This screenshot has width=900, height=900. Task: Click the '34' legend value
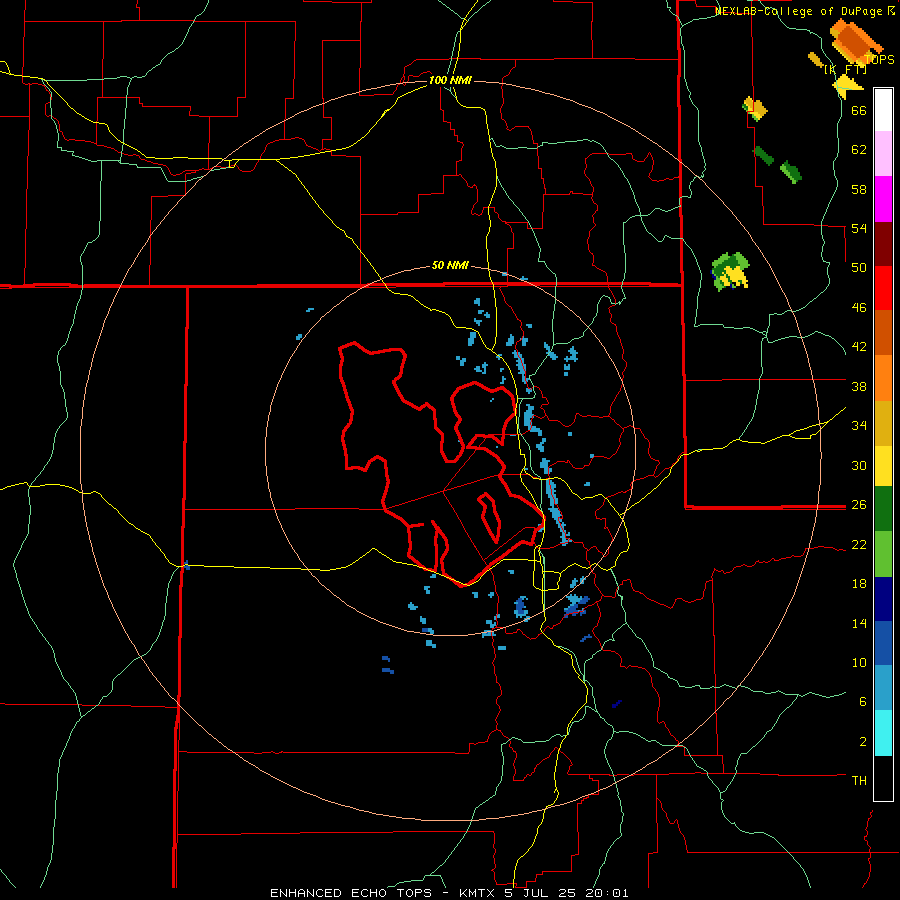[x=859, y=425]
